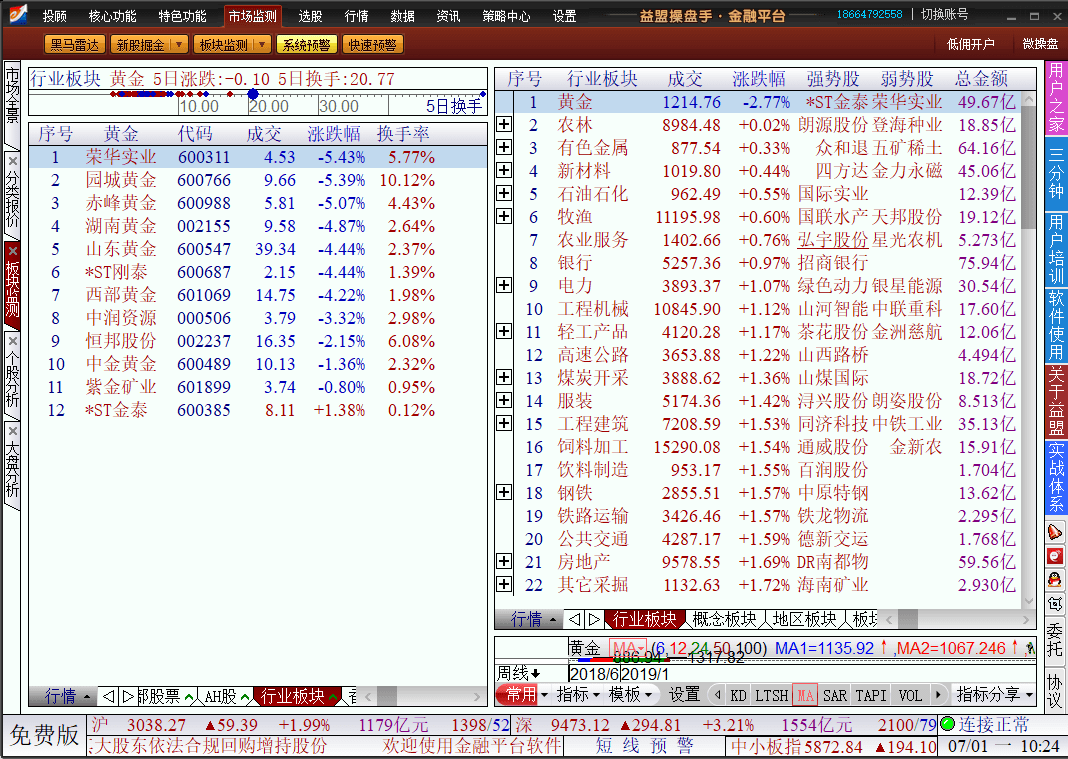Click the 低佣开户 link
Image resolution: width=1068 pixels, height=759 pixels.
coord(971,44)
